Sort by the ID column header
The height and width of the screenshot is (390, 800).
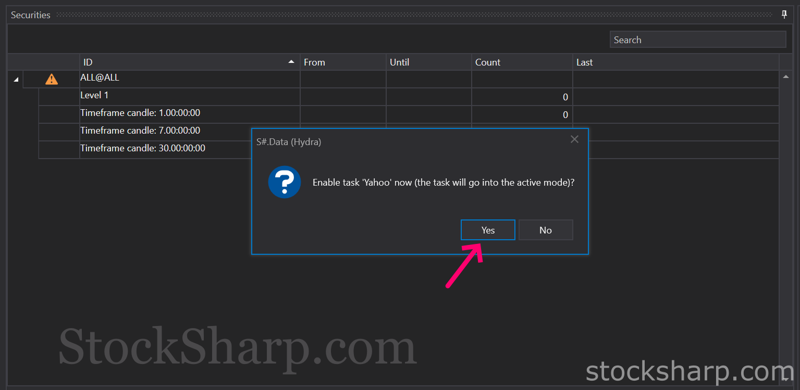(x=189, y=62)
